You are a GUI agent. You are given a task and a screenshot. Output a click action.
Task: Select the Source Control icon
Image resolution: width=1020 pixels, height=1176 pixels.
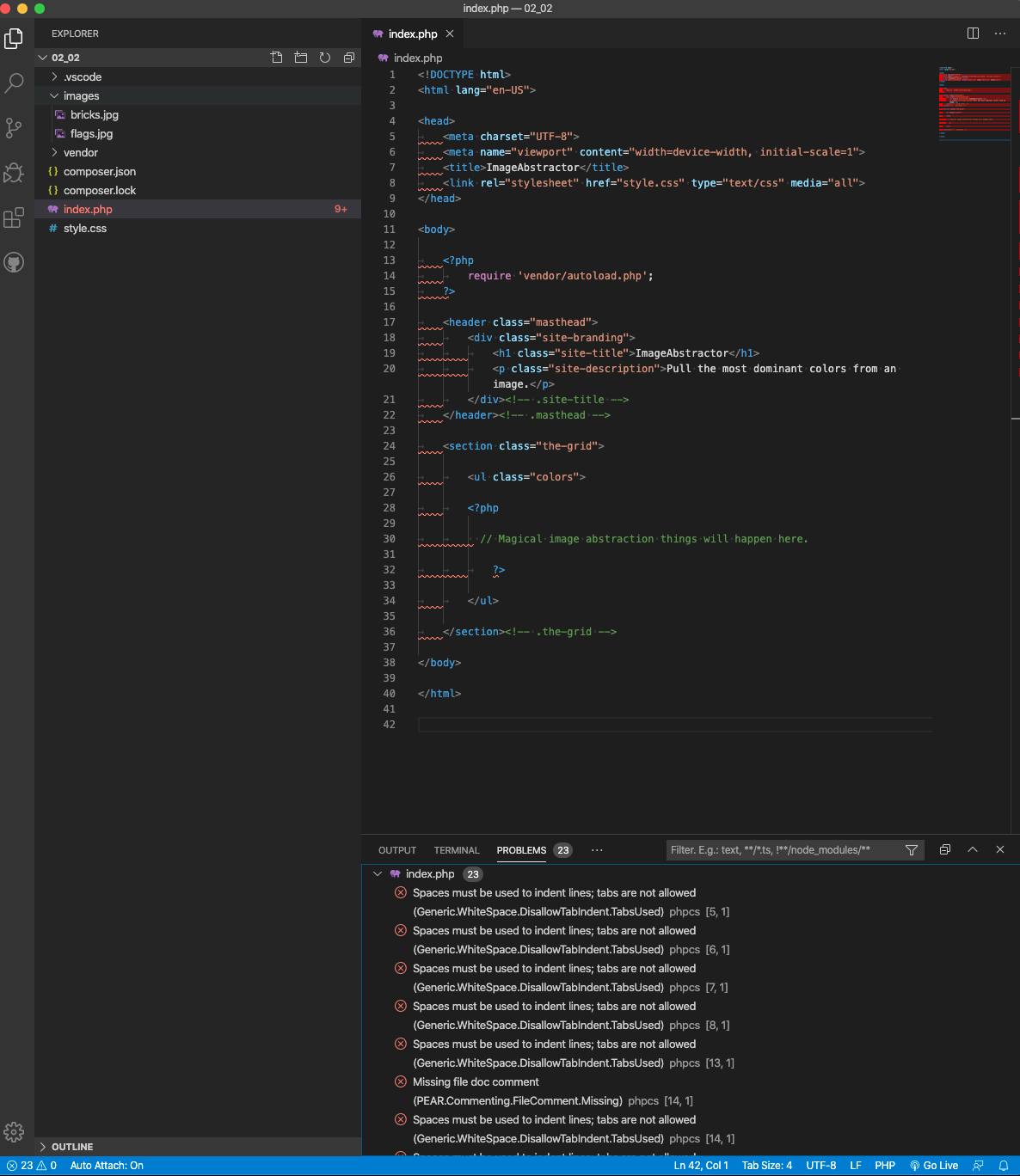tap(14, 127)
